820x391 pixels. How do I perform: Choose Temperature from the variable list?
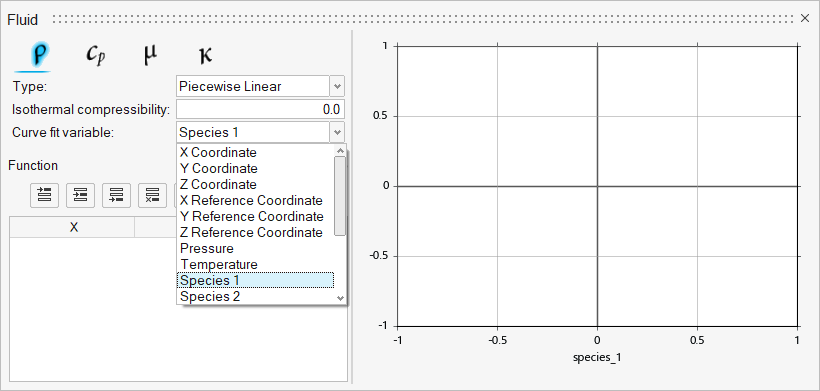point(219,264)
